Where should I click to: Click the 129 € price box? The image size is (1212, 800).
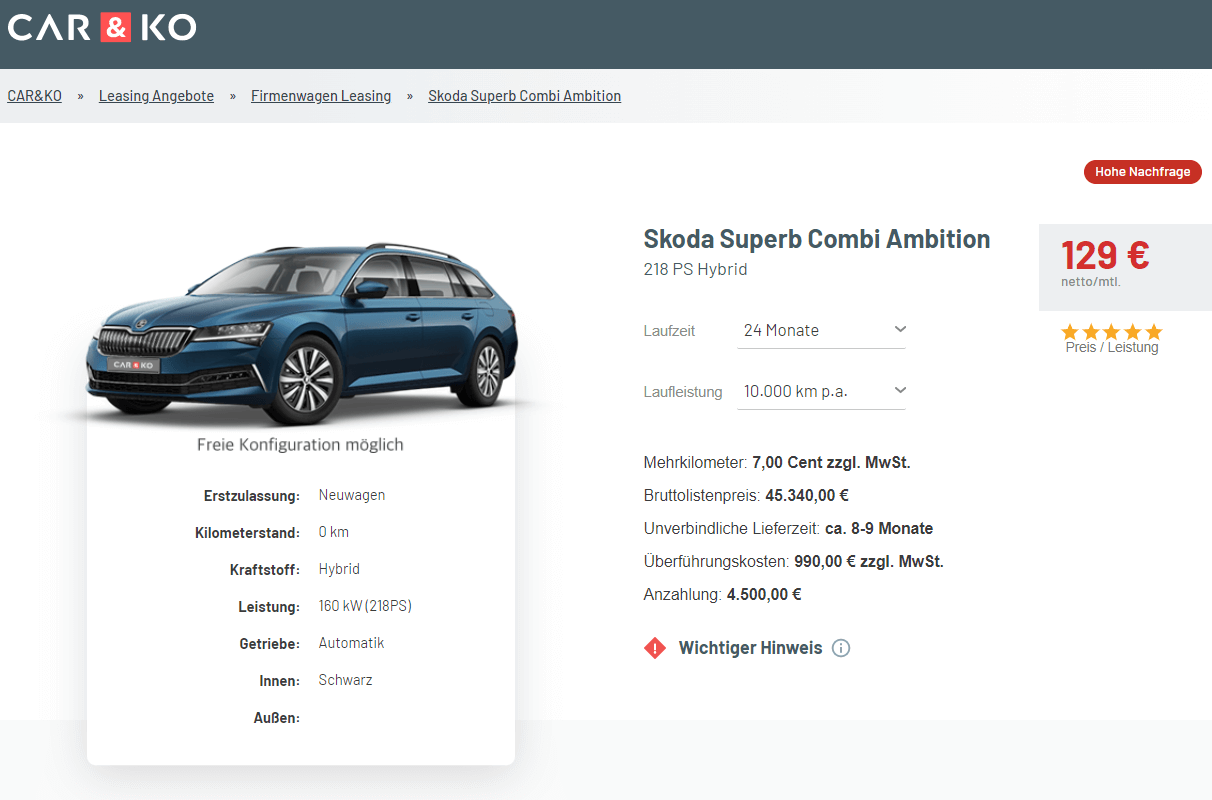point(1125,267)
